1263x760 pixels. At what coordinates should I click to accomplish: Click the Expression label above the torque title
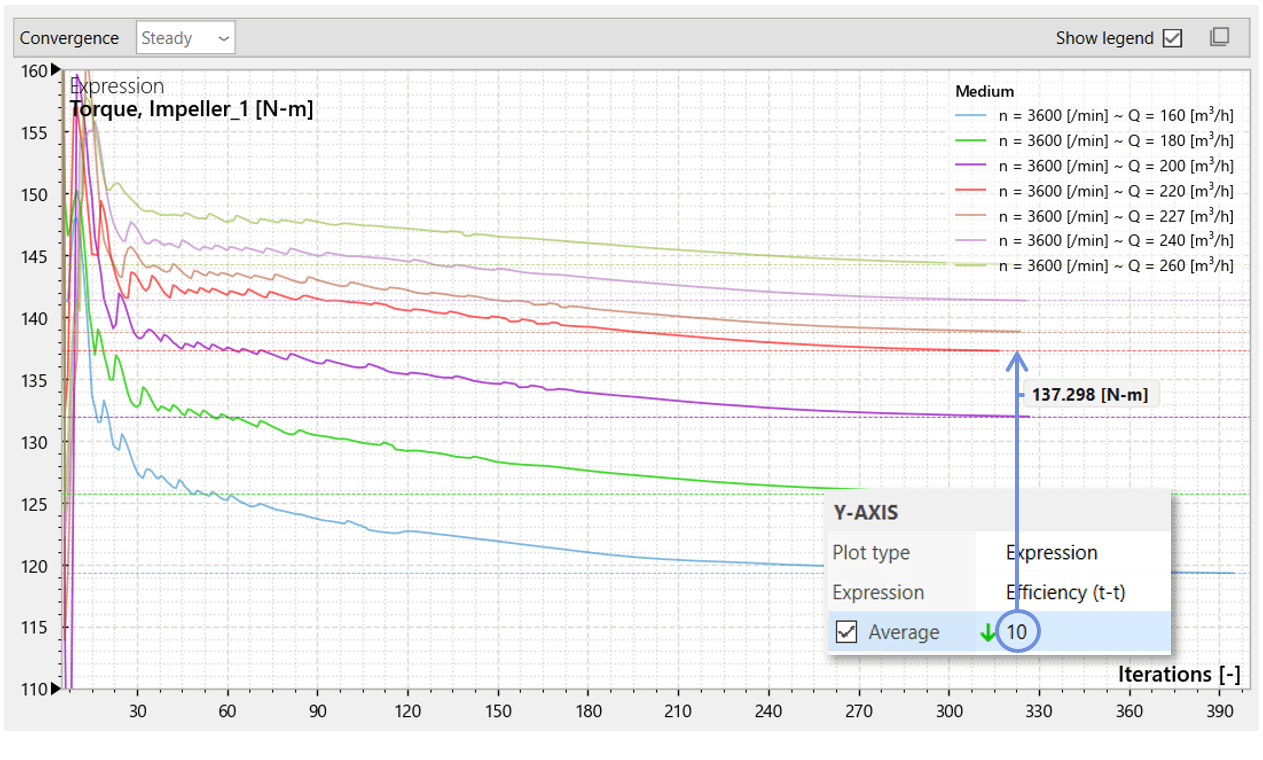pos(117,87)
